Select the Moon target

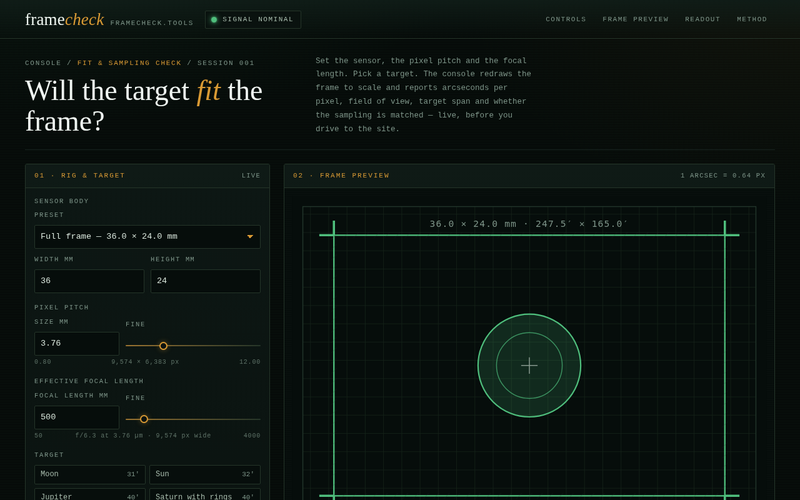click(90, 474)
